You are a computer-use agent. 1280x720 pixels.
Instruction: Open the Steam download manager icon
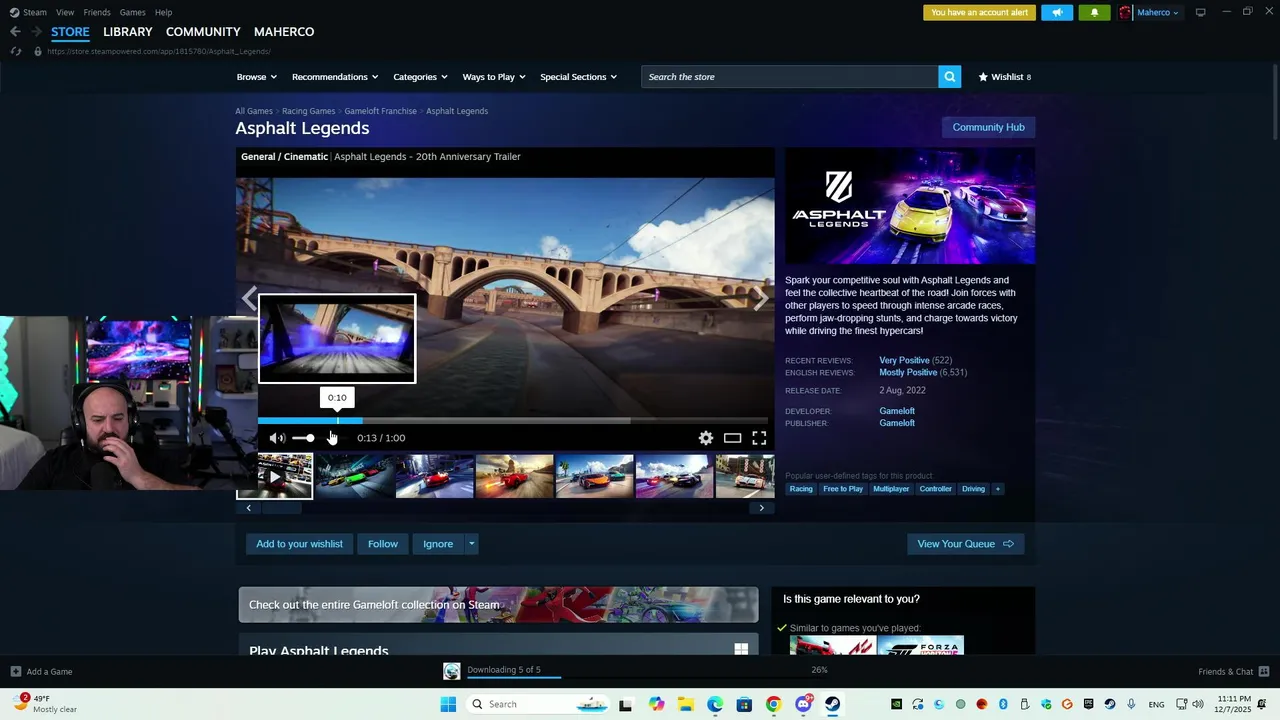pyautogui.click(x=452, y=671)
